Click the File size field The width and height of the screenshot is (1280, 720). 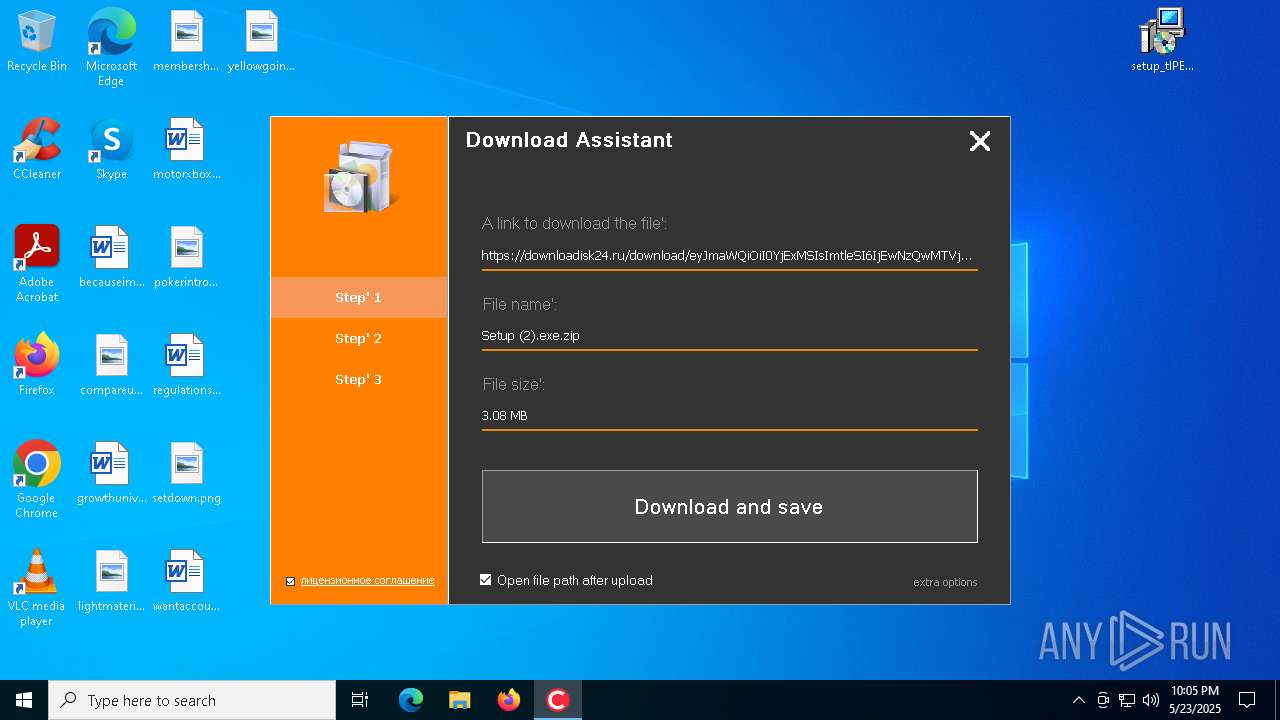pyautogui.click(x=729, y=416)
